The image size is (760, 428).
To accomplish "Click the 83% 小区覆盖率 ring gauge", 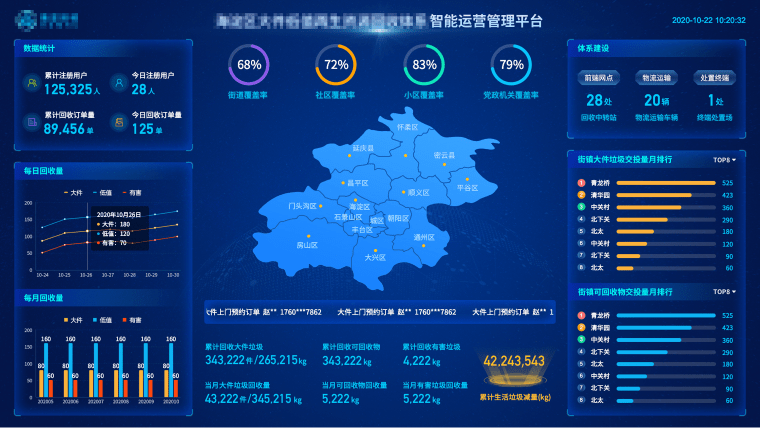I will pos(424,65).
